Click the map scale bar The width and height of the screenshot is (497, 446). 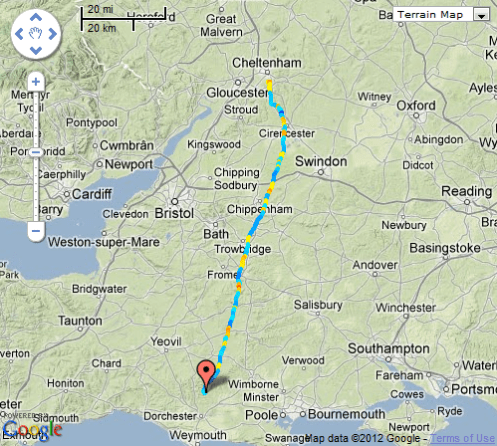coord(124,19)
